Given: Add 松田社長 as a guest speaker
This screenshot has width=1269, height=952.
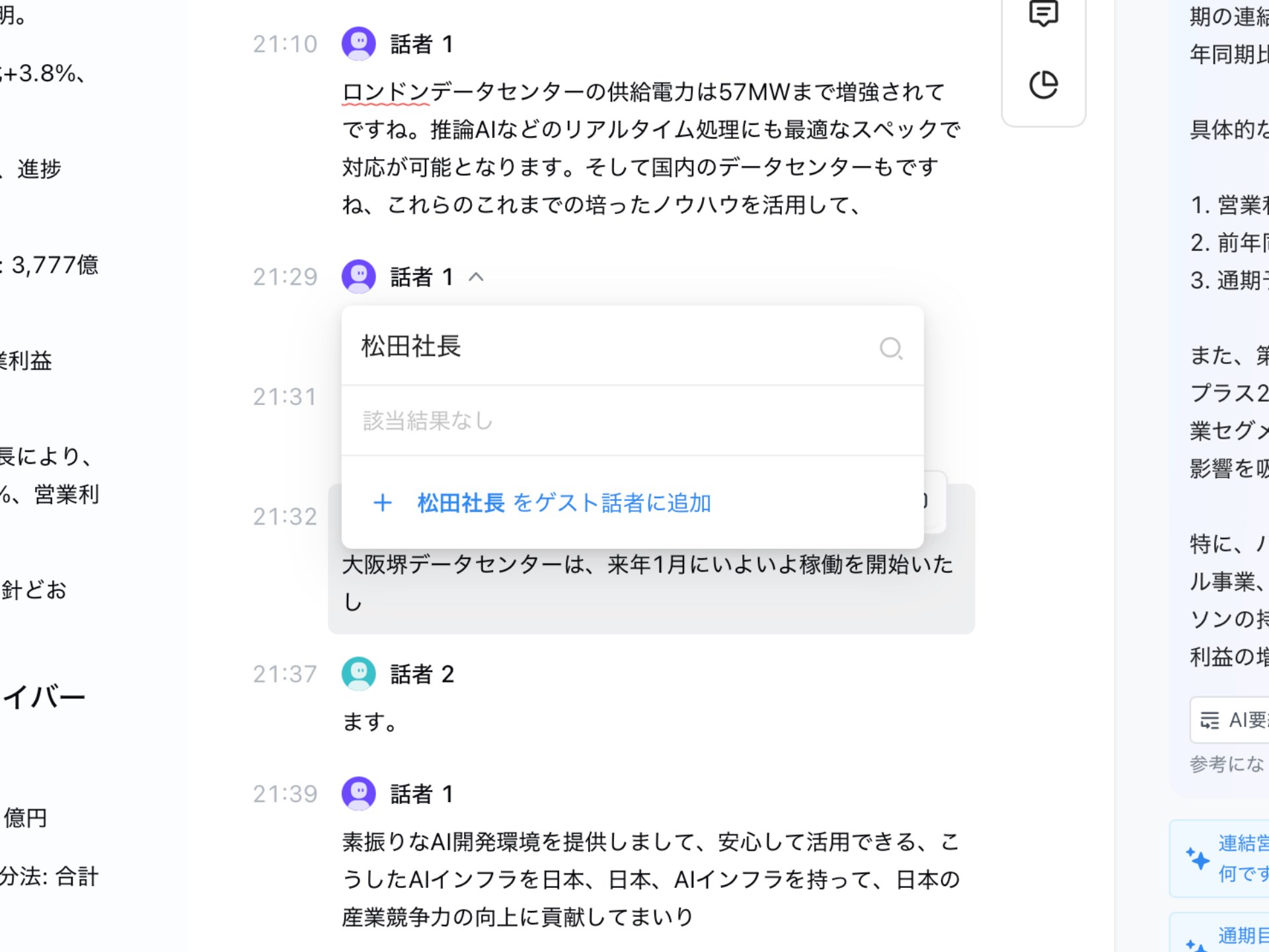Looking at the screenshot, I should coord(563,503).
